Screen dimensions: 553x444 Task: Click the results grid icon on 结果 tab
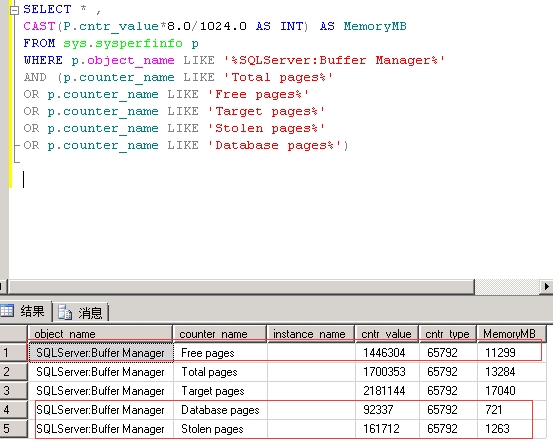(x=7, y=311)
